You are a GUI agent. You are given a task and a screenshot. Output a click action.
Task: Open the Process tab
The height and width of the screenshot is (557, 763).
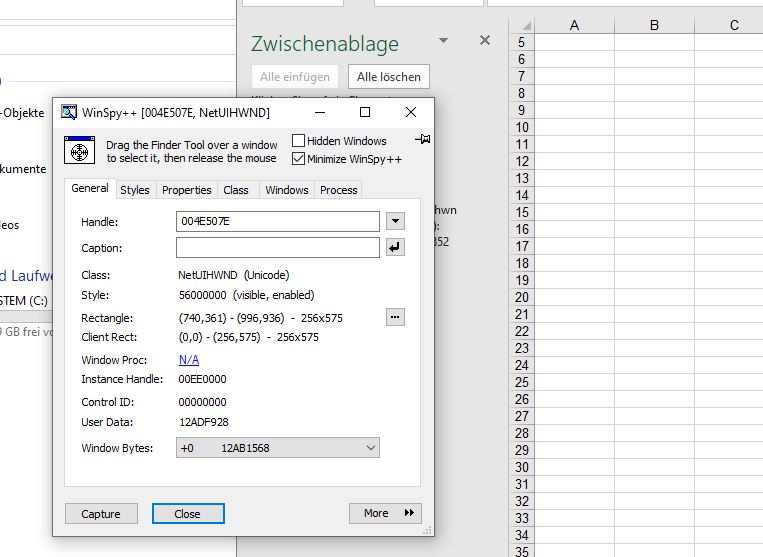coord(339,190)
